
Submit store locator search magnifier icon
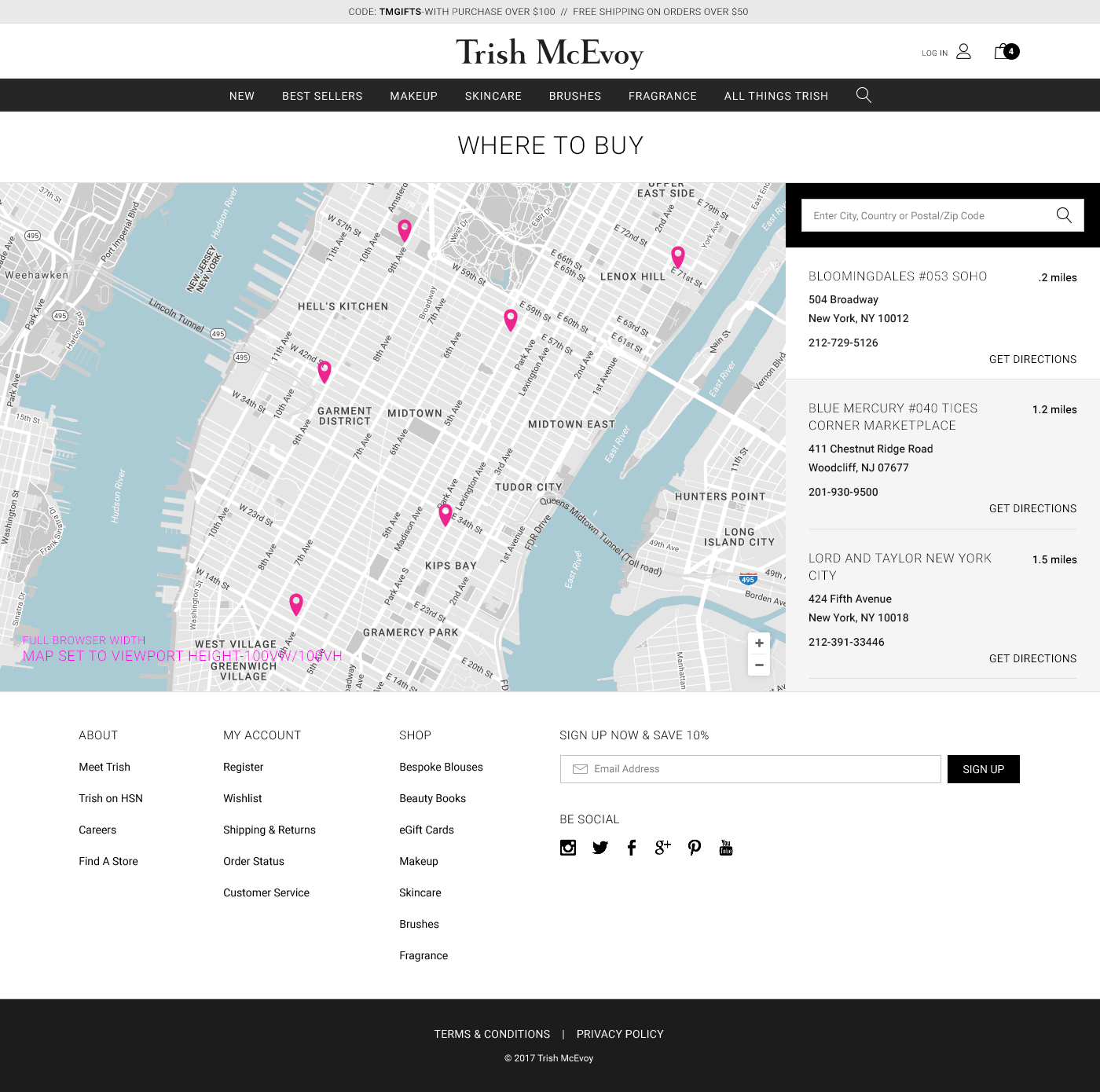click(x=1064, y=215)
